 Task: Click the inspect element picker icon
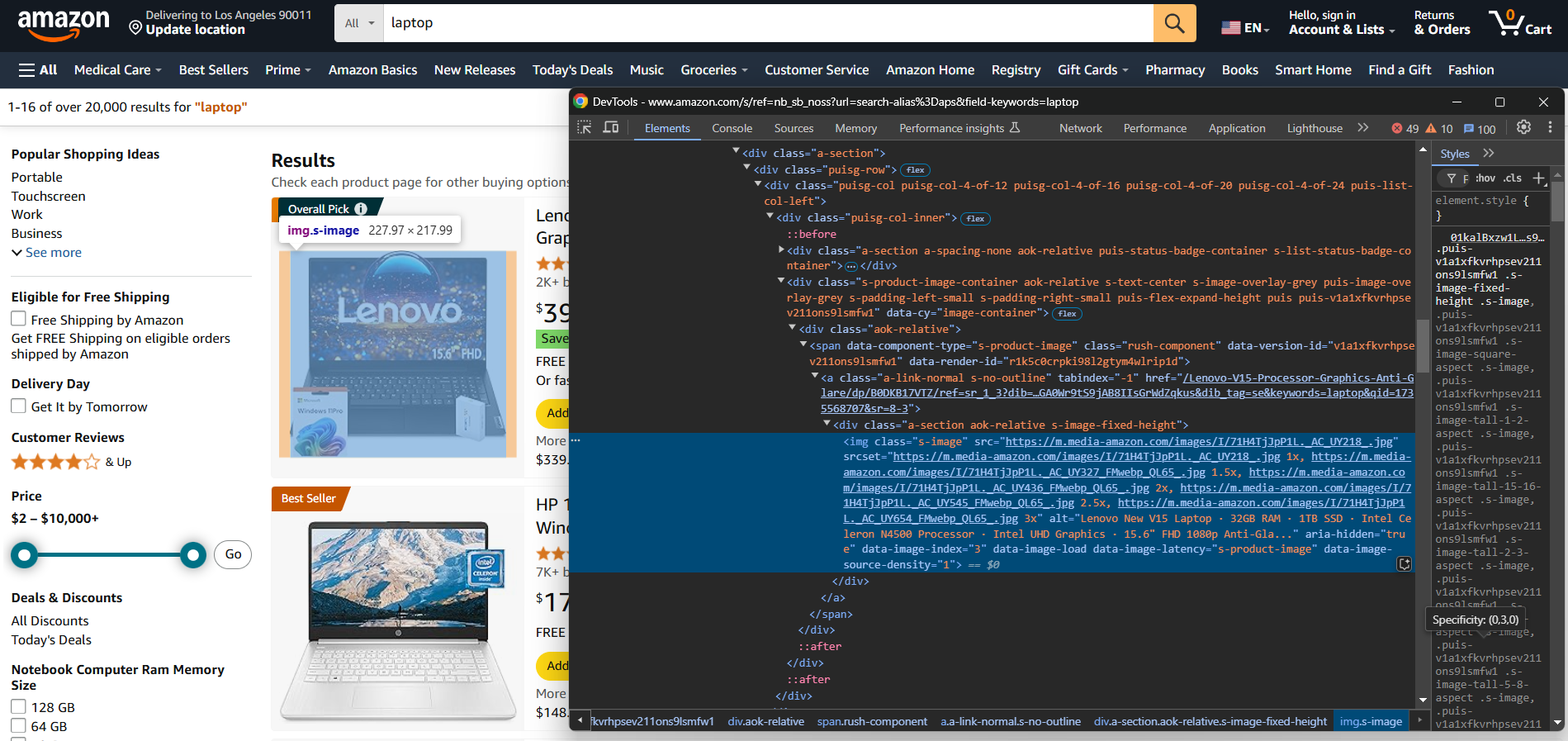pyautogui.click(x=585, y=127)
